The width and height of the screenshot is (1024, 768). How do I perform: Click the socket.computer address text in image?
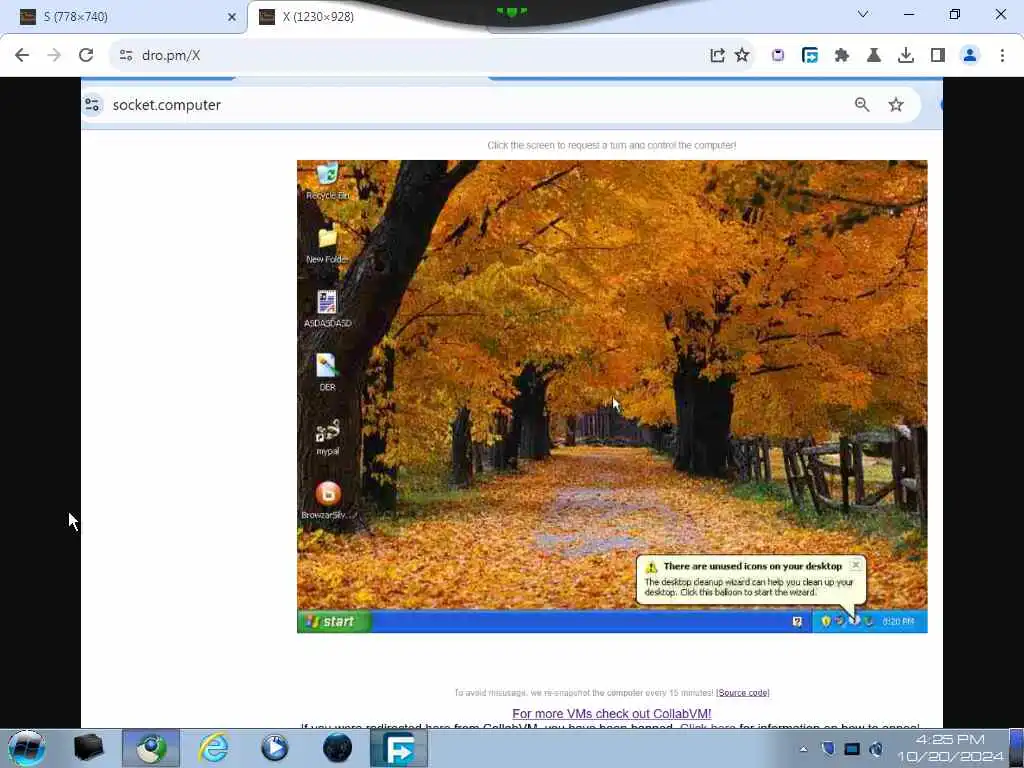[167, 105]
